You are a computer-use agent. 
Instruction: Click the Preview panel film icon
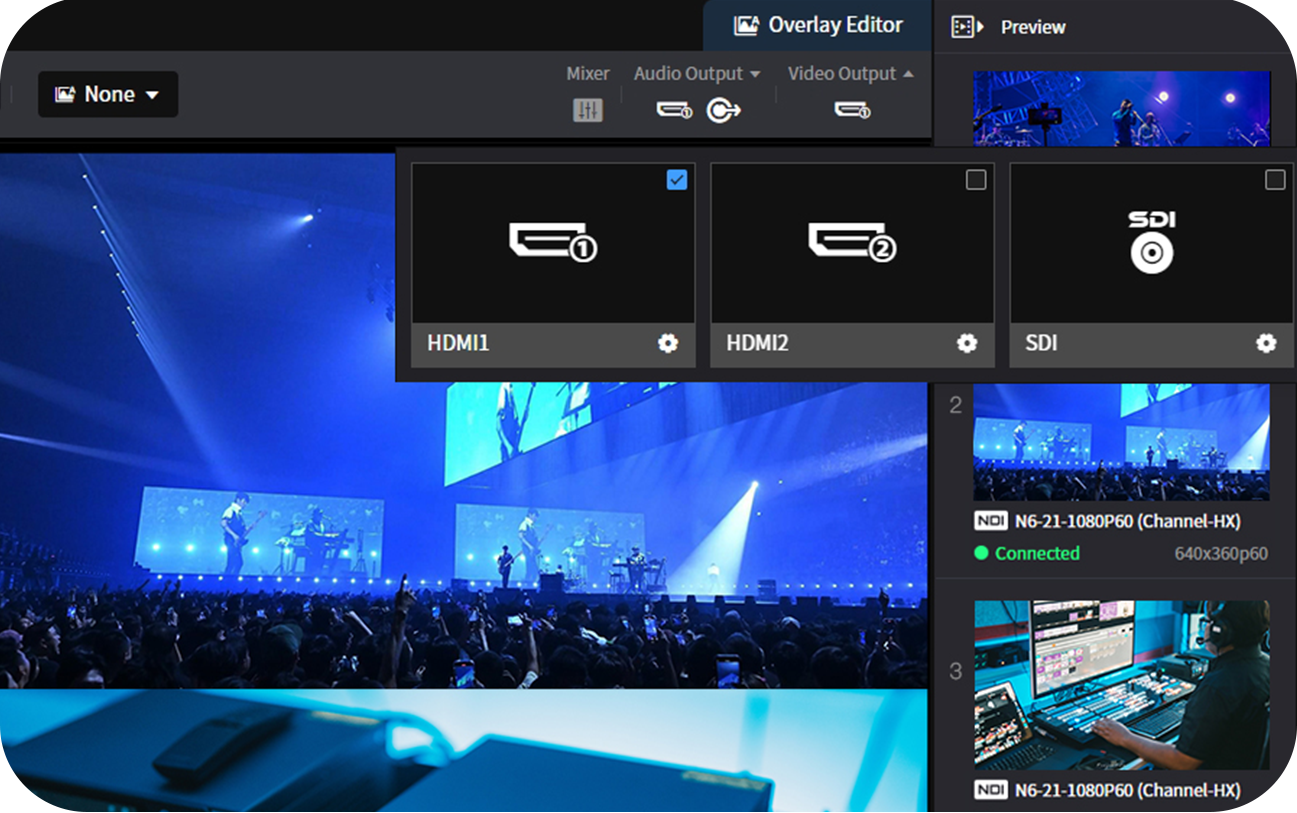pyautogui.click(x=967, y=27)
